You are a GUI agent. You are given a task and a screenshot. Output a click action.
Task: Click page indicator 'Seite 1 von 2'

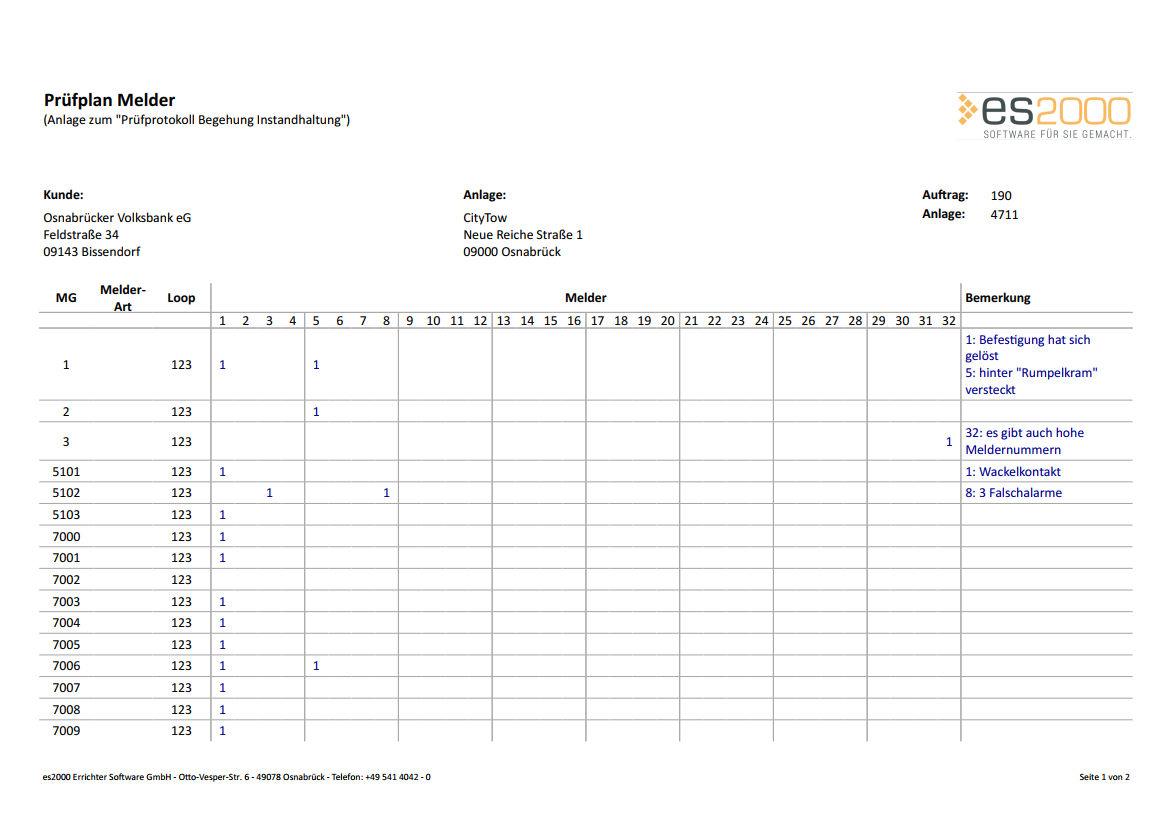(1105, 777)
